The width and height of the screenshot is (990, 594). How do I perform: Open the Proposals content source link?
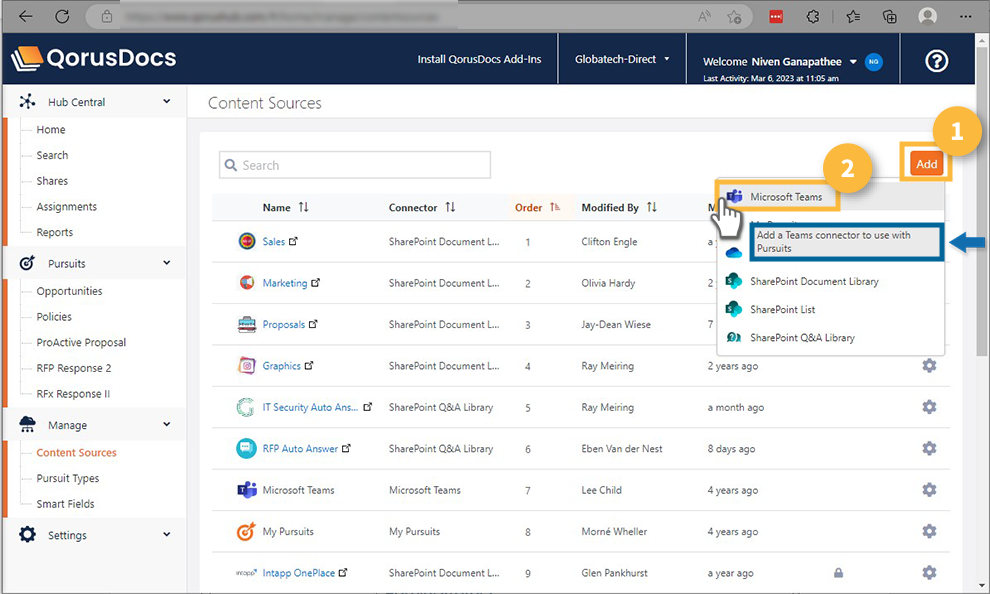283,324
